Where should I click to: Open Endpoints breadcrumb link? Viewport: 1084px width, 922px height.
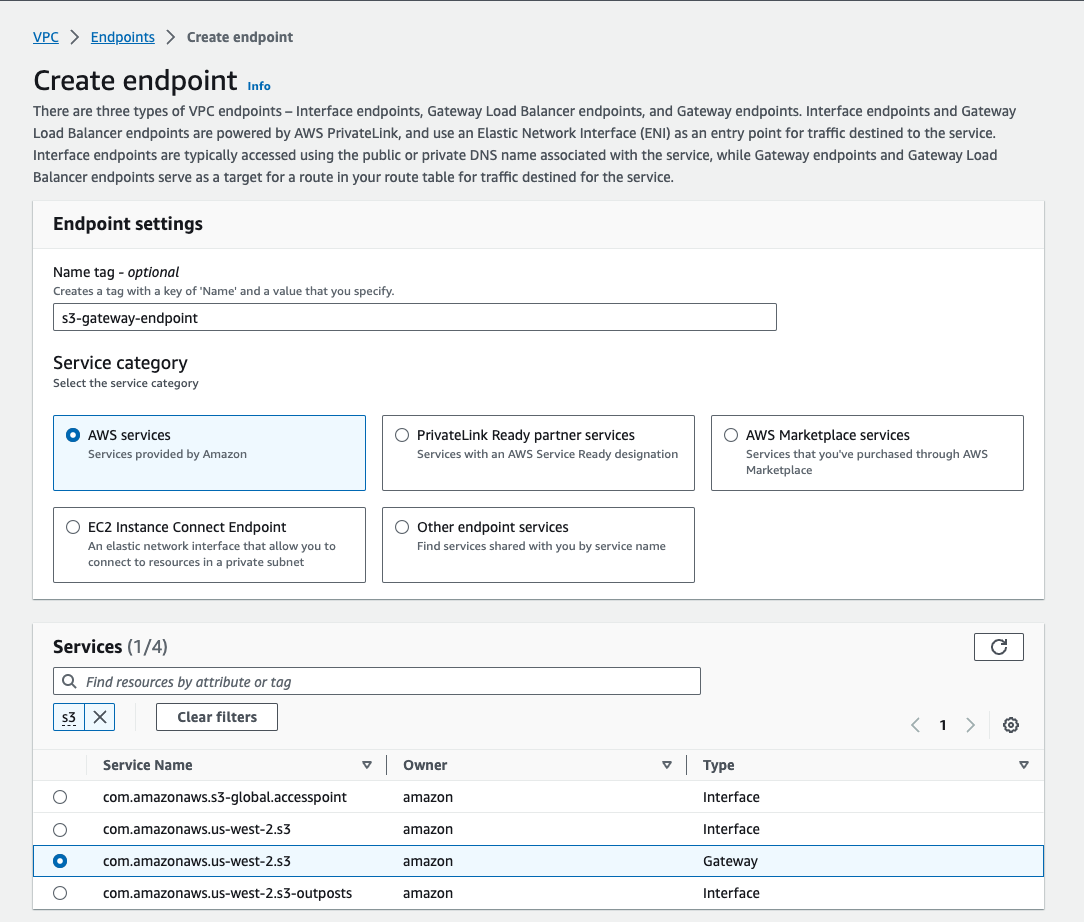(122, 37)
